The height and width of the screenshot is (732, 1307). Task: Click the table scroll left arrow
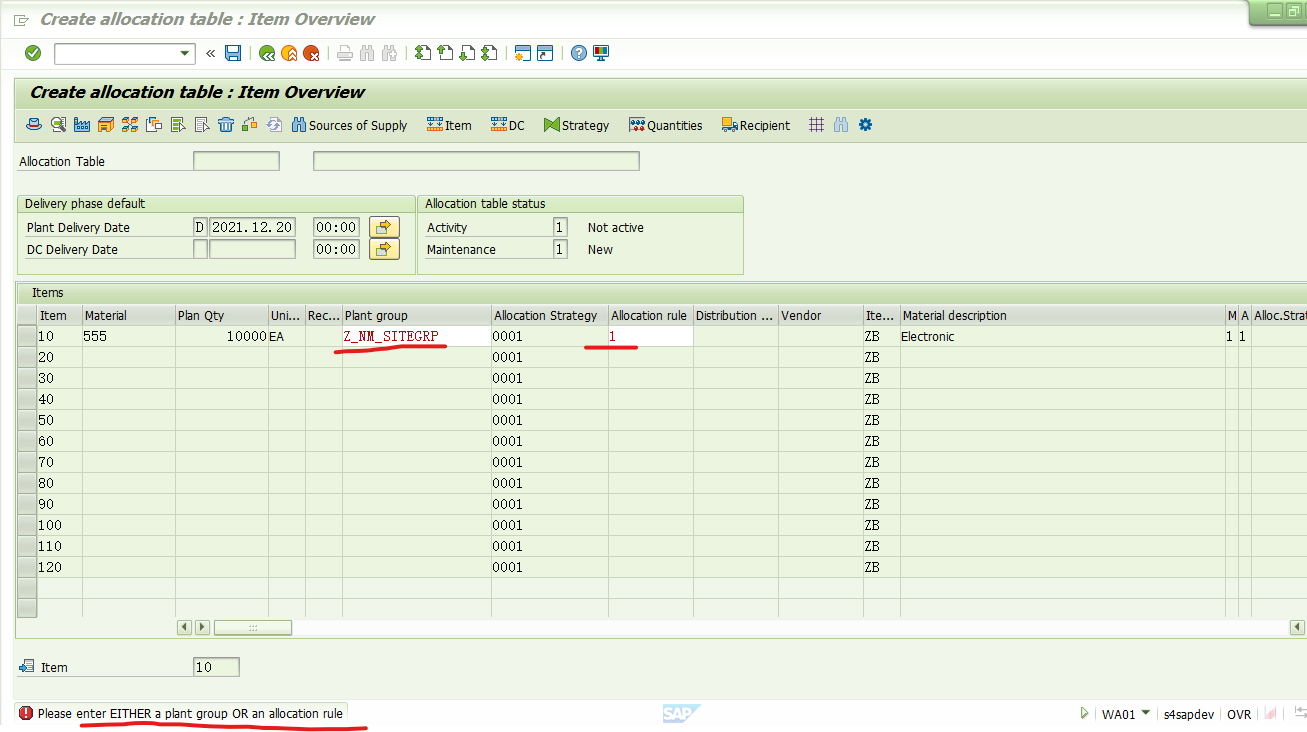184,627
